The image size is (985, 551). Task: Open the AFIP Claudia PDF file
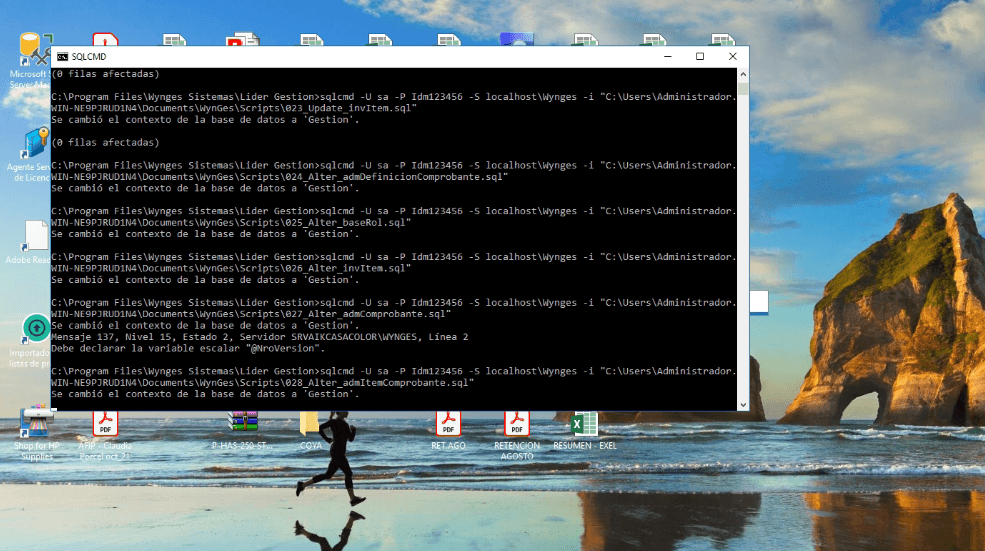click(x=105, y=425)
